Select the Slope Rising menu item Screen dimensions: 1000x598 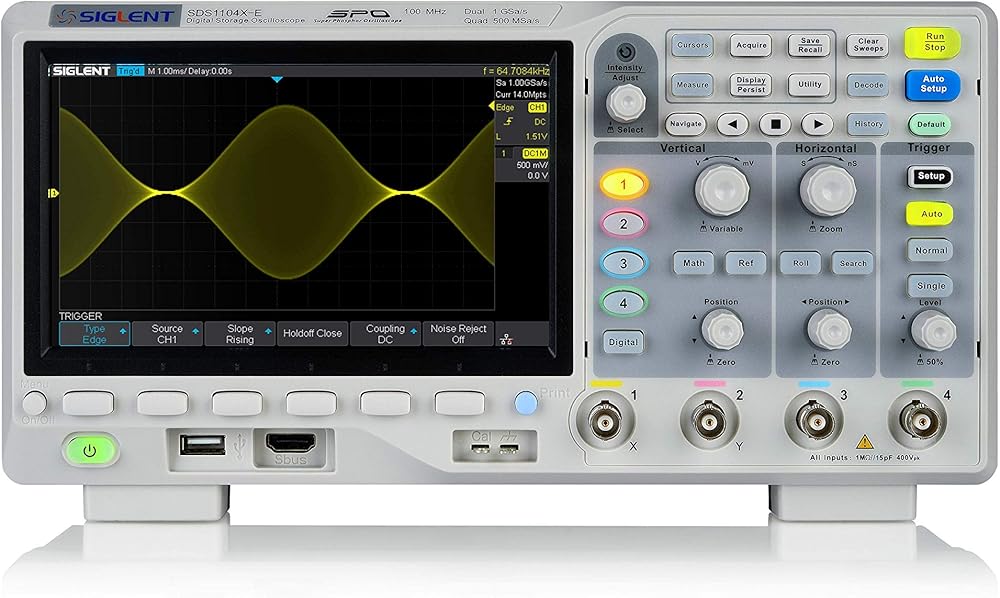click(240, 334)
